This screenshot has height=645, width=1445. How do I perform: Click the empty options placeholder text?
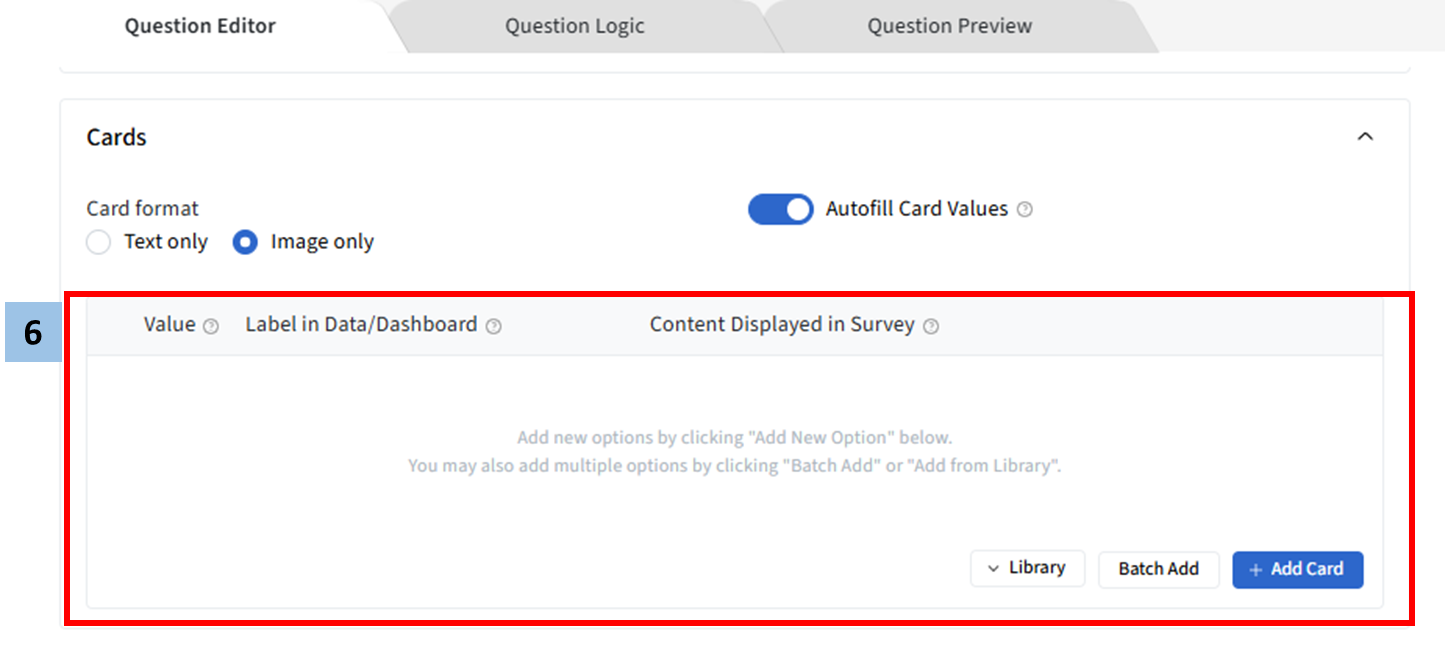coord(734,452)
